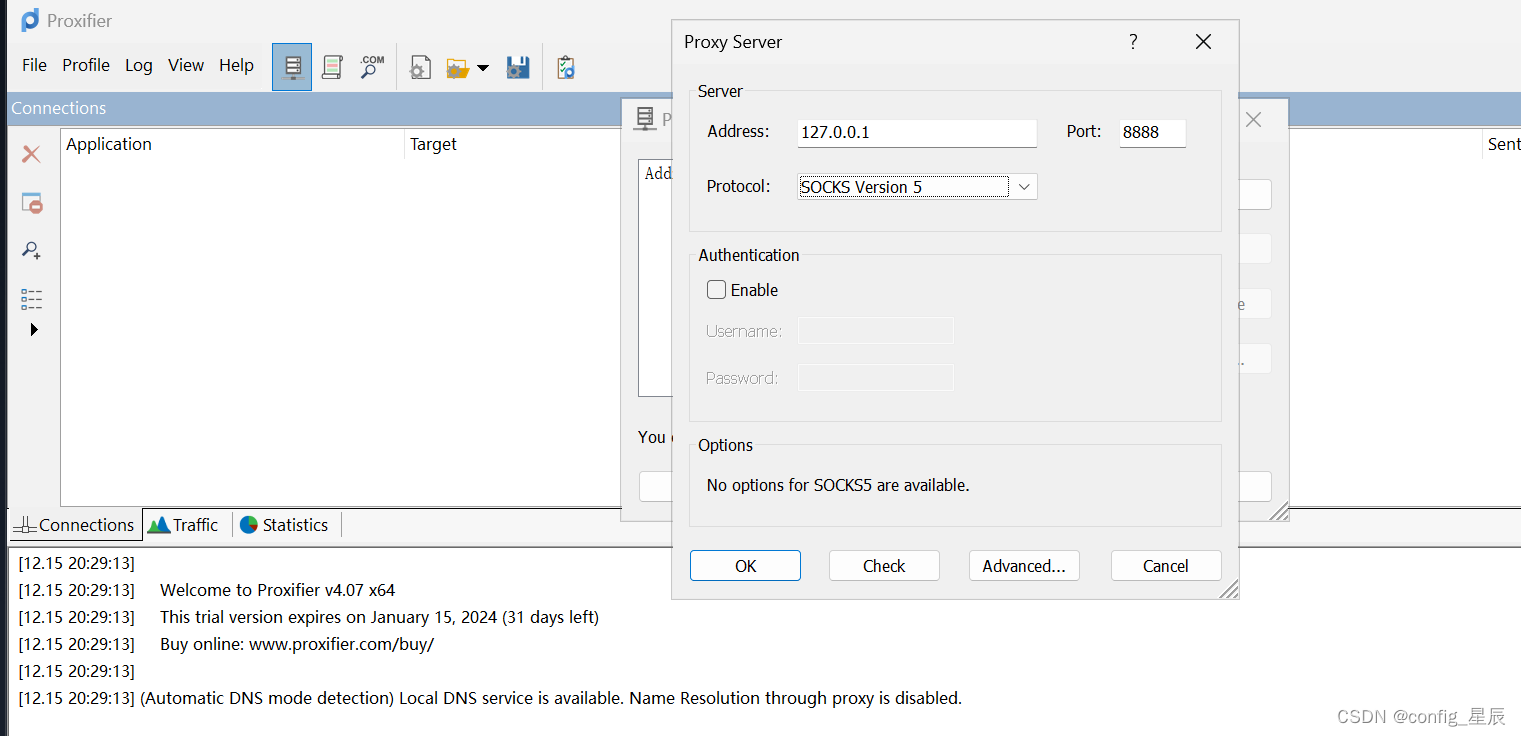Viewport: 1521px width, 736px height.
Task: Open the File menu
Action: pyautogui.click(x=34, y=65)
